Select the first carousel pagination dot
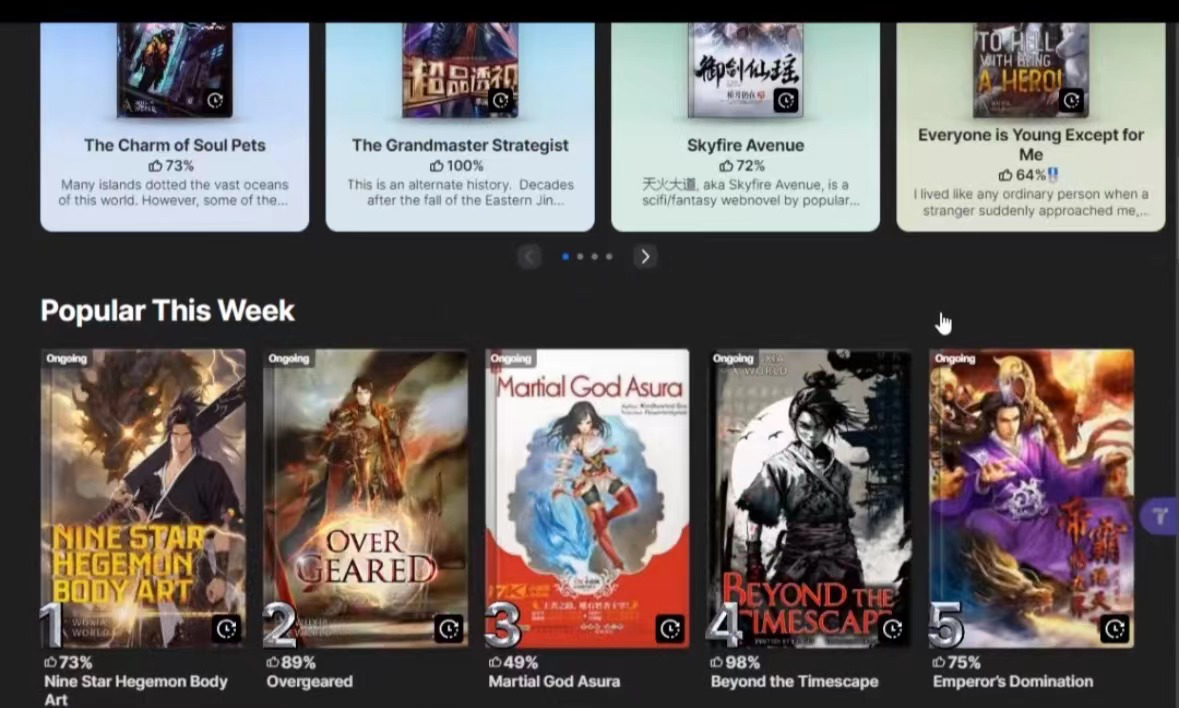 pyautogui.click(x=565, y=256)
